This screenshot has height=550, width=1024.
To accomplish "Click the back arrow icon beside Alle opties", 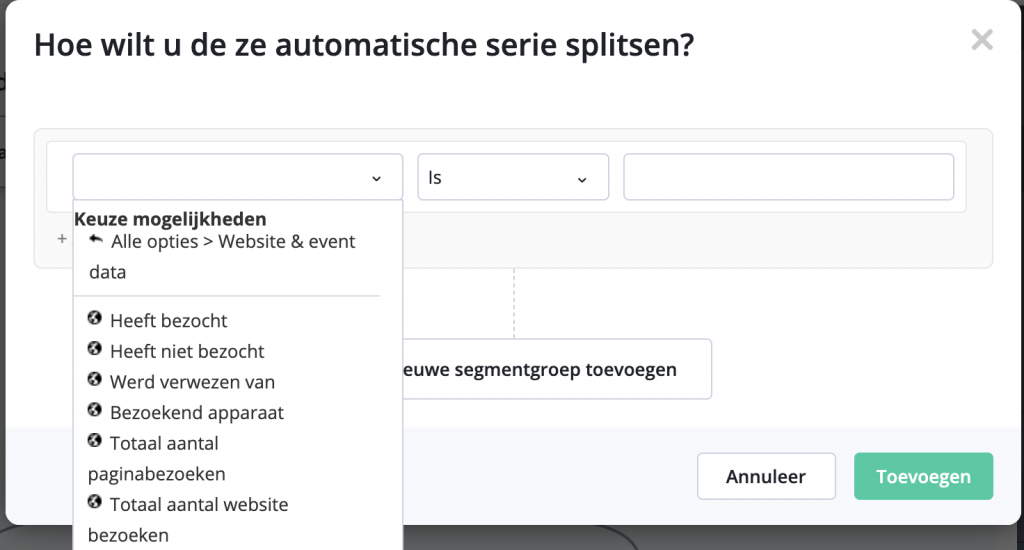I will pyautogui.click(x=96, y=239).
